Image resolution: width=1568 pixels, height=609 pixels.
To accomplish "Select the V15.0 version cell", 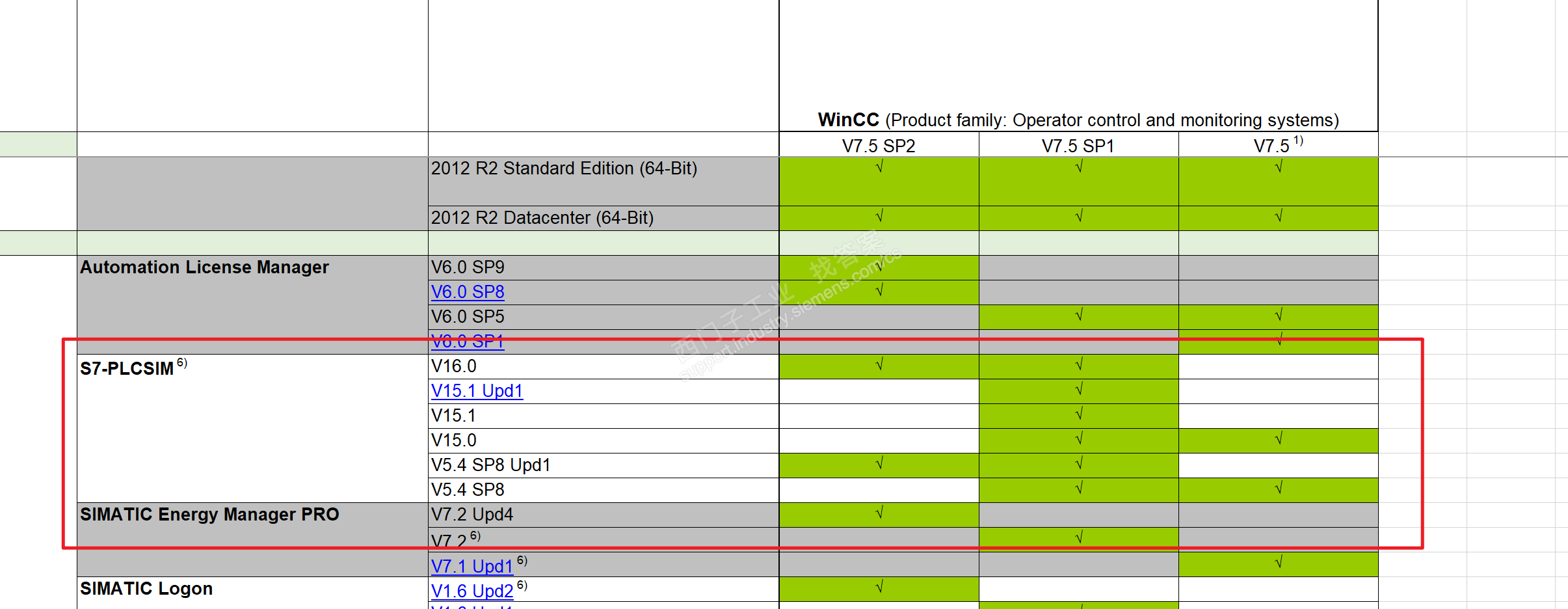I will point(604,440).
